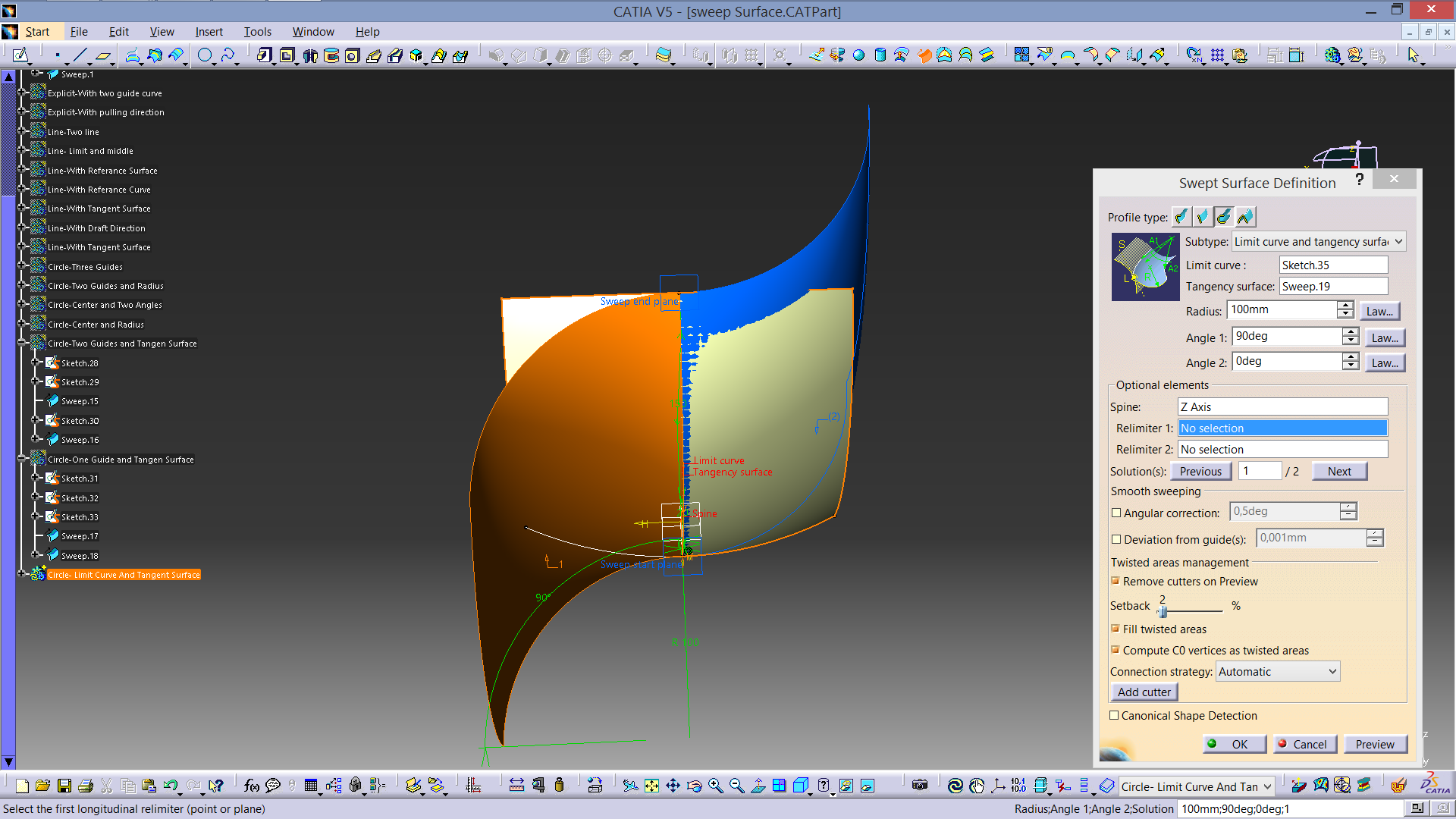Image resolution: width=1456 pixels, height=819 pixels.
Task: Open Swept Surface help question mark
Action: click(x=1359, y=180)
